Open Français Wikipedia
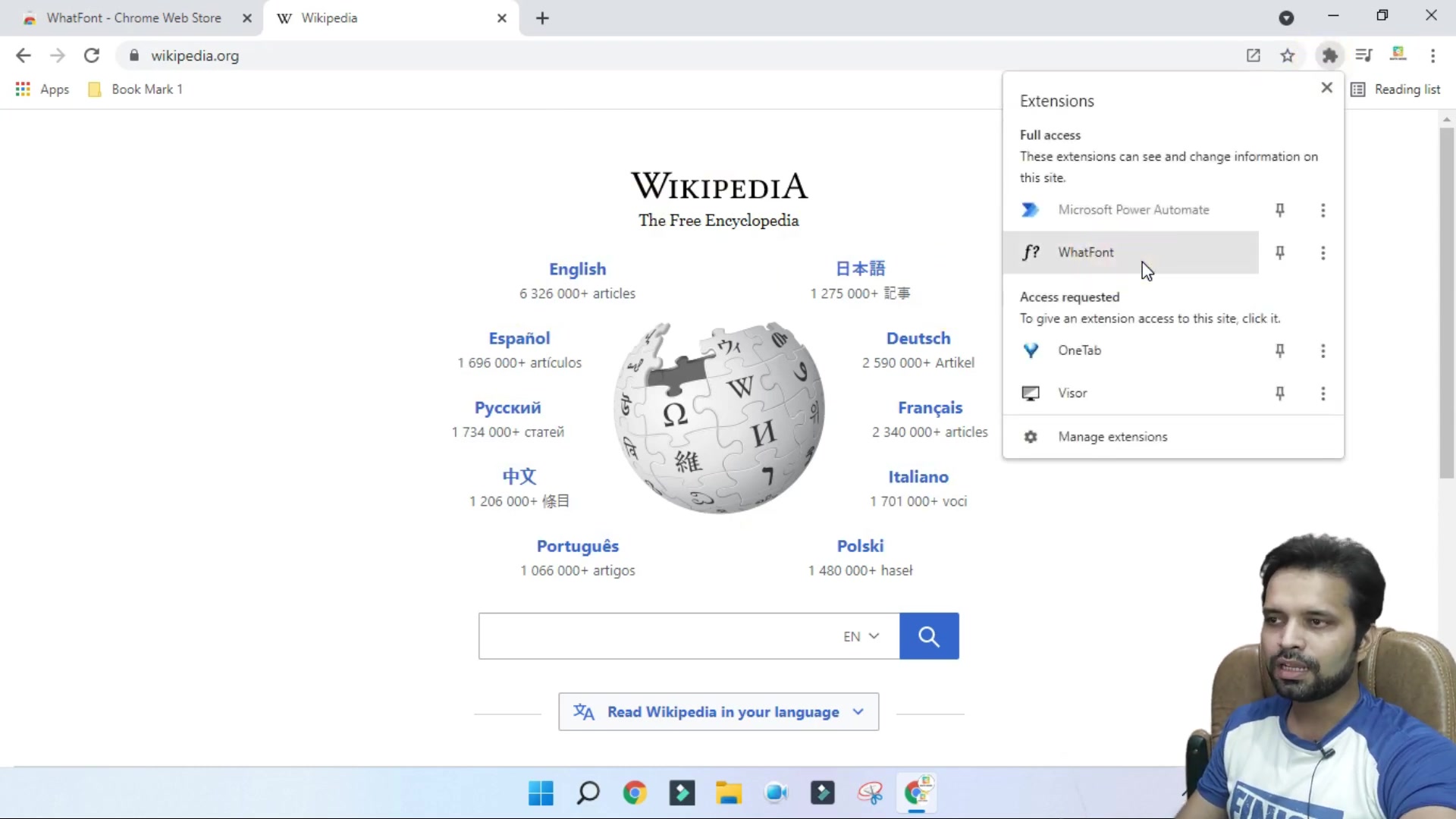 (930, 408)
